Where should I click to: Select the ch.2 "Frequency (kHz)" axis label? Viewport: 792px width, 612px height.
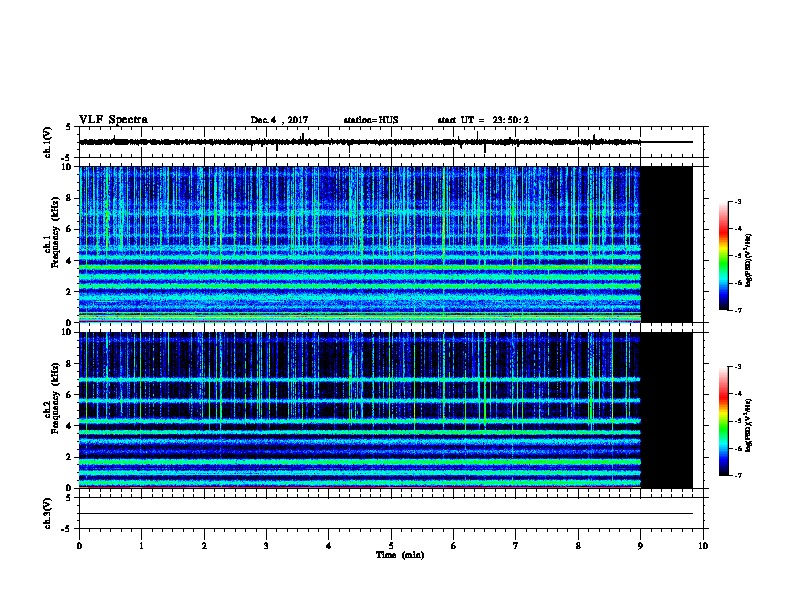tap(55, 398)
